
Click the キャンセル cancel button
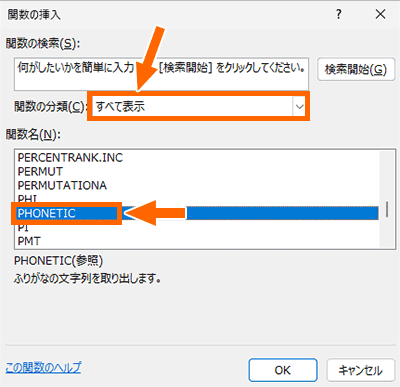click(x=360, y=370)
